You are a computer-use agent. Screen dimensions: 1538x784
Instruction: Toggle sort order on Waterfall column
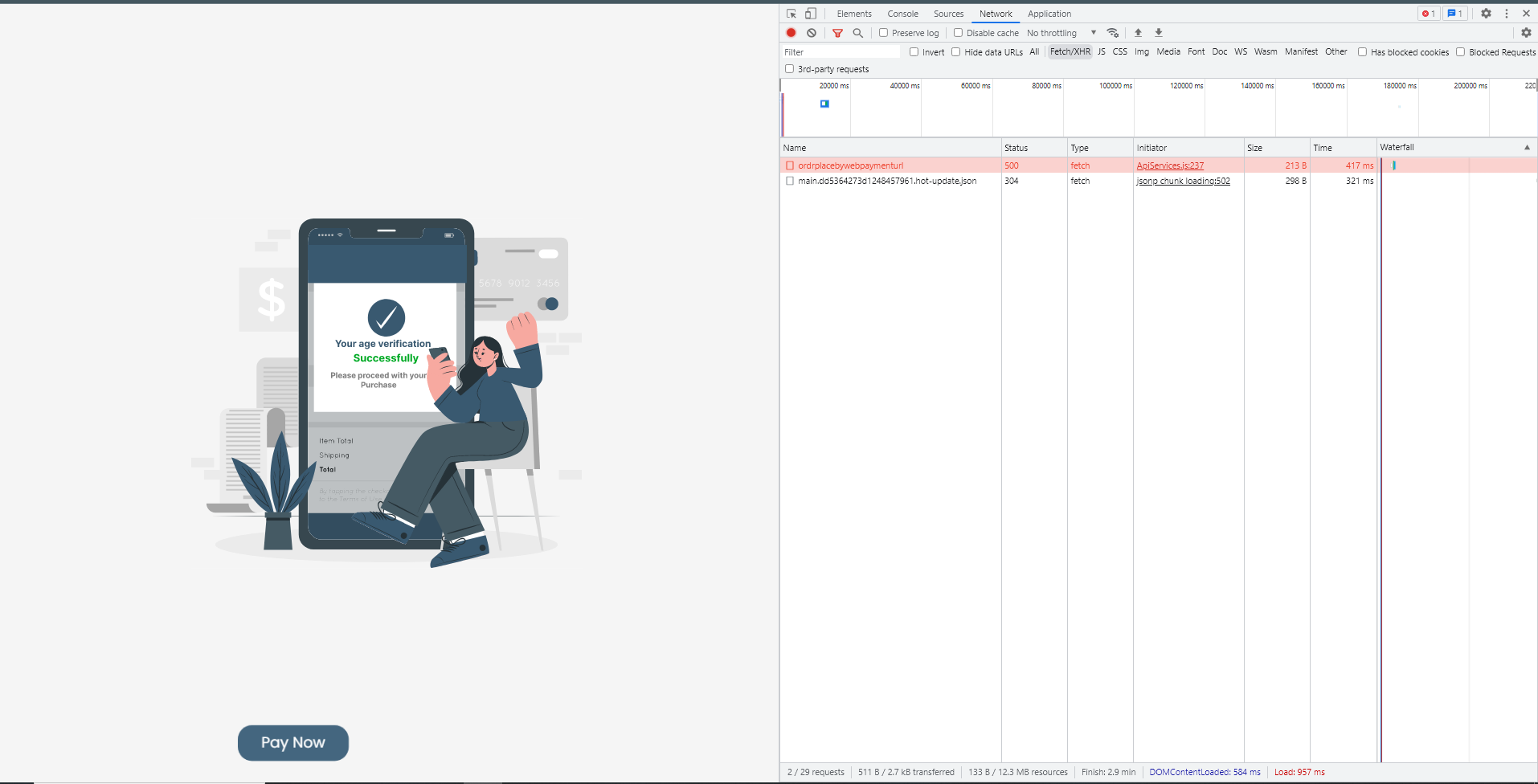(1527, 148)
